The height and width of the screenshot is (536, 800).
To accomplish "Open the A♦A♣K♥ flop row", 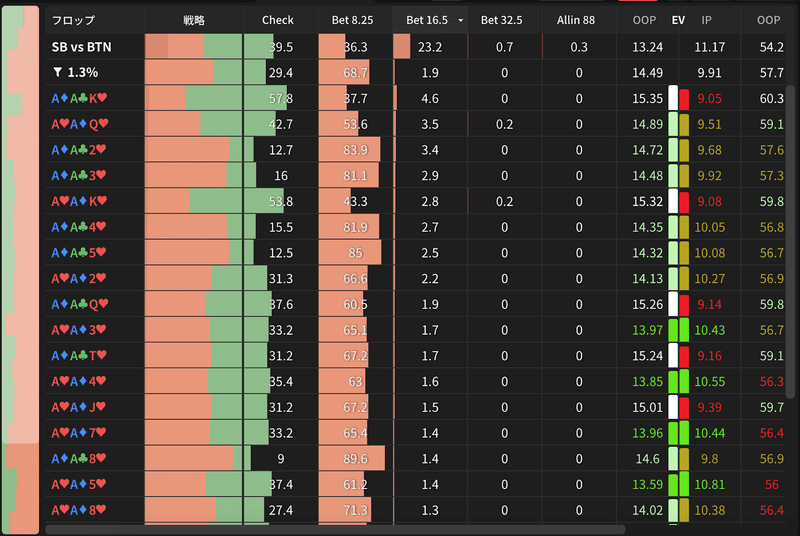I will pyautogui.click(x=79, y=99).
